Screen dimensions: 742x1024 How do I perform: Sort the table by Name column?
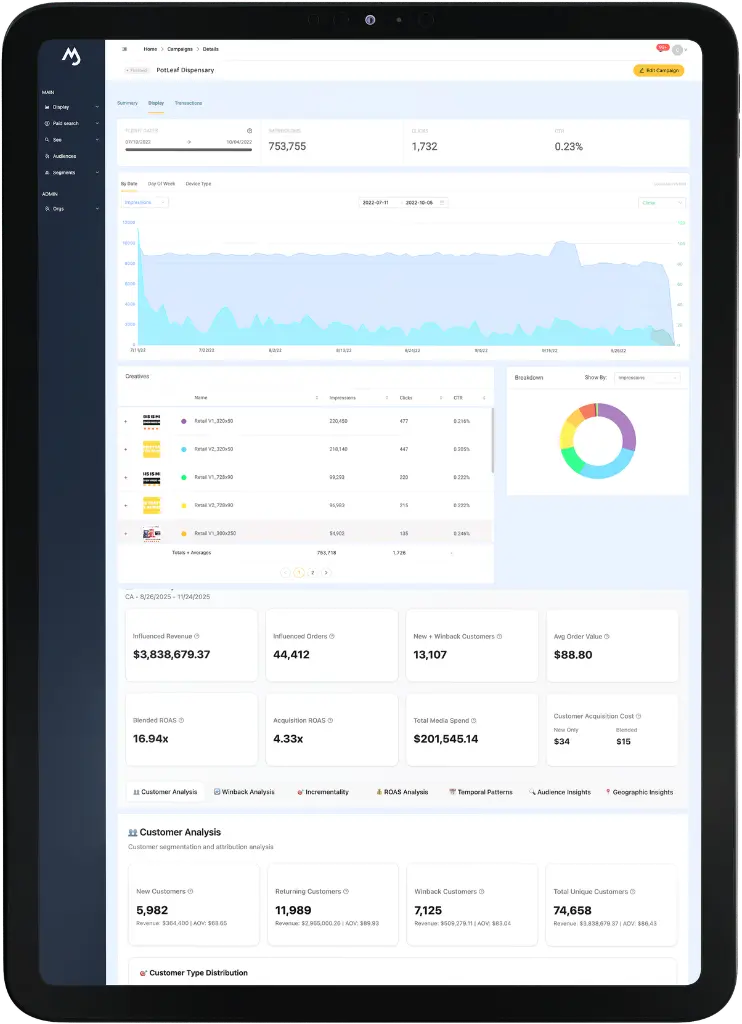(x=317, y=398)
